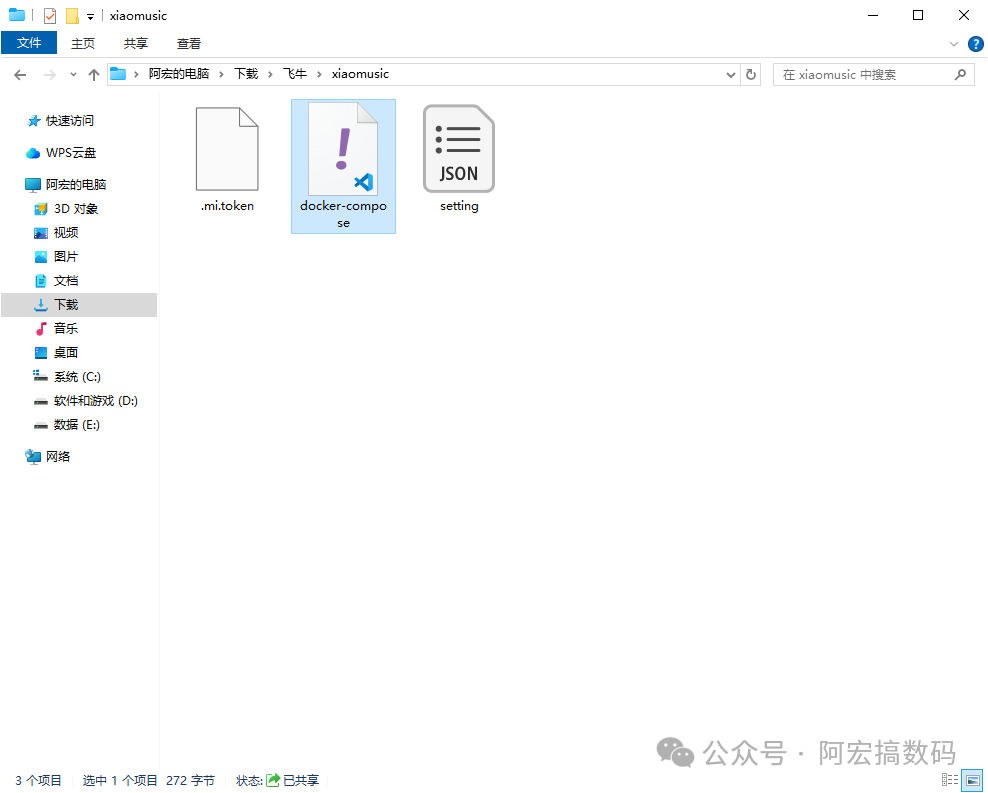The image size is (988, 793).
Task: Click the 3D 对象 folder icon
Action: (x=41, y=208)
